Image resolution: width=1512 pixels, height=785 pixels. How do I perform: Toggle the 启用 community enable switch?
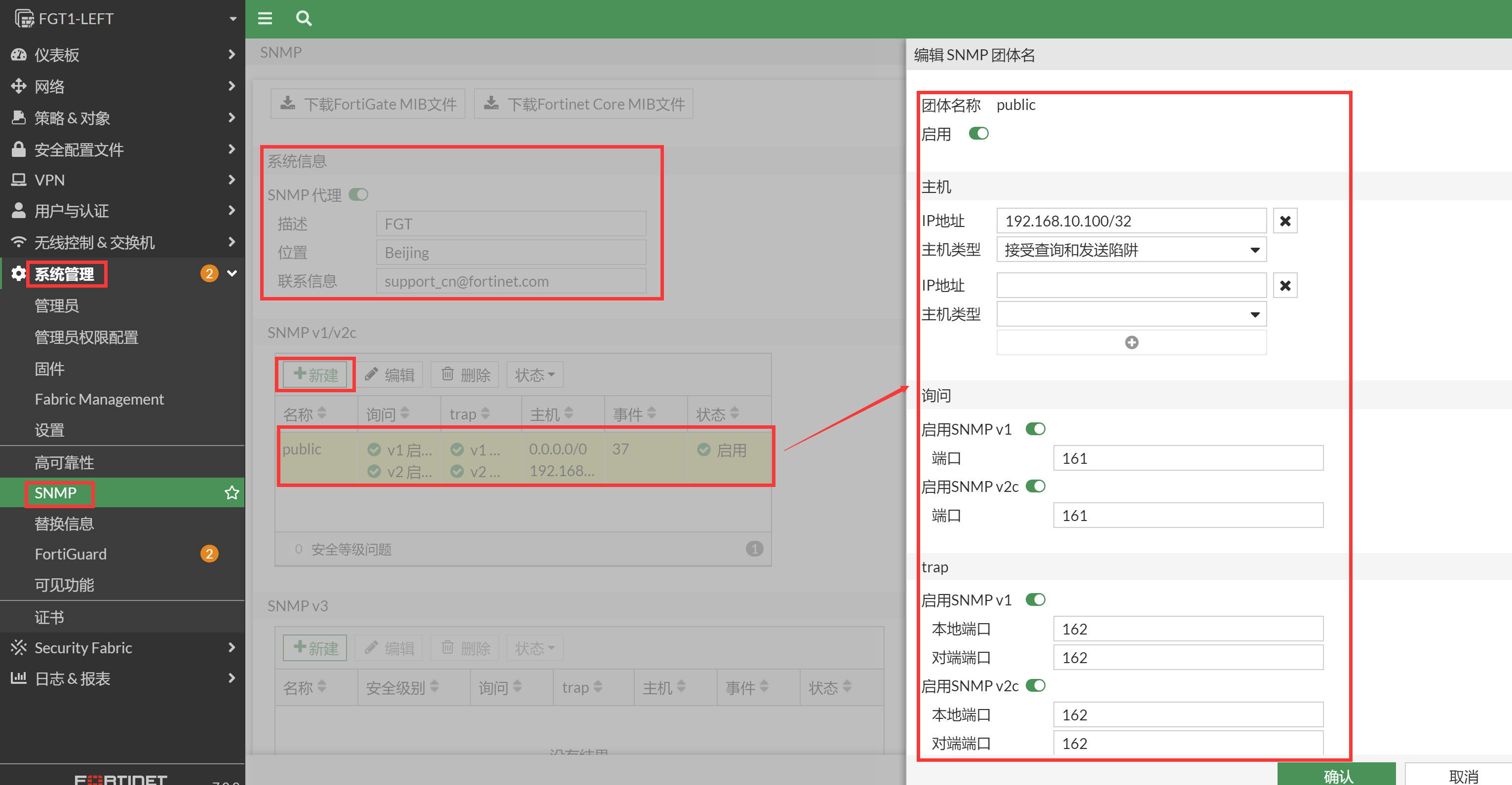coord(978,134)
